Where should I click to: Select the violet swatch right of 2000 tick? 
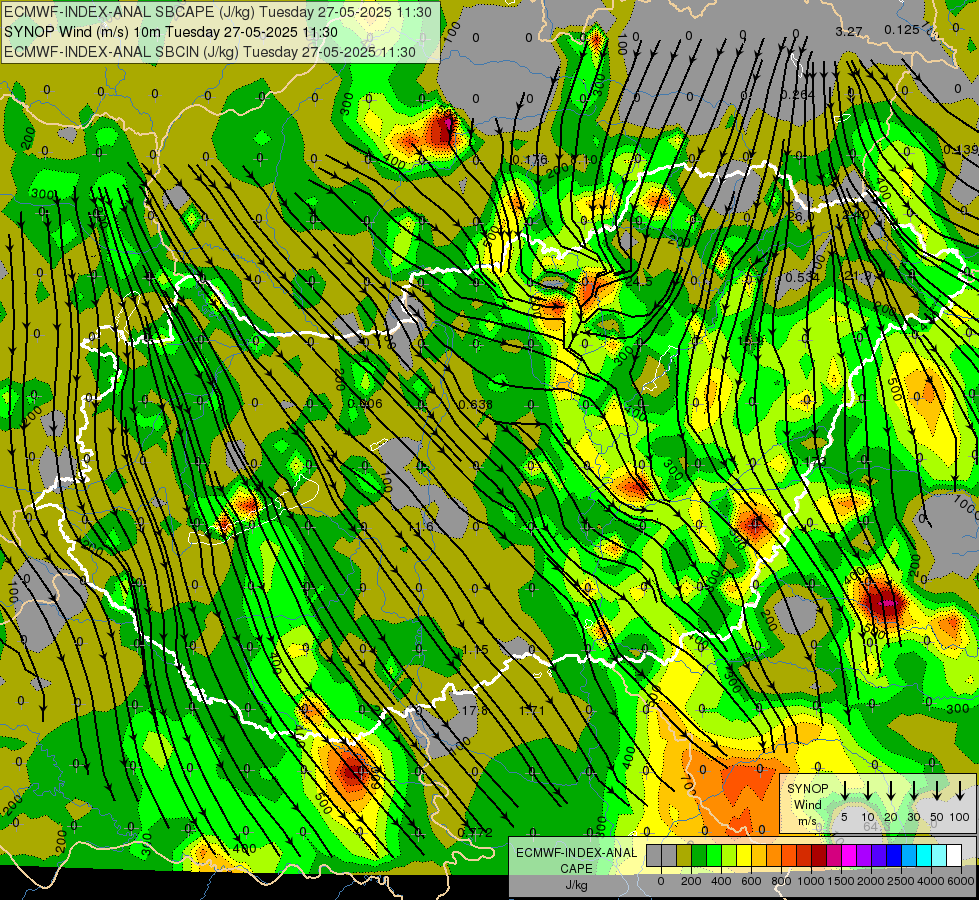880,856
